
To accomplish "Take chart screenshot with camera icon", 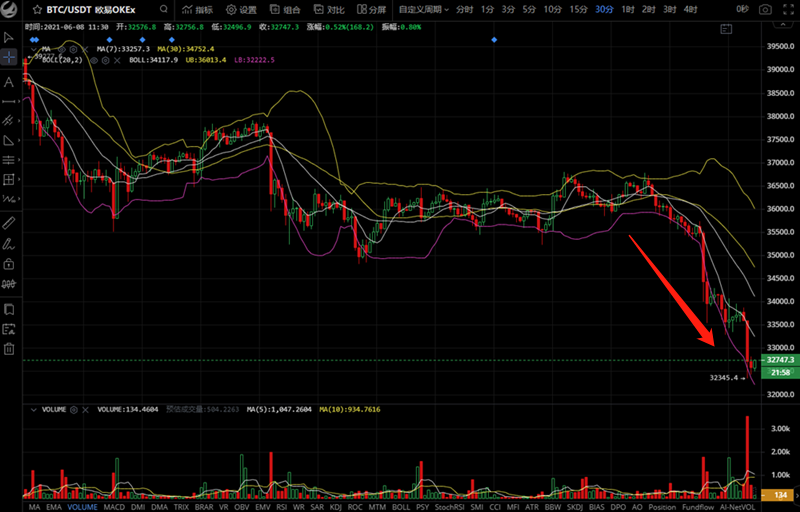I will (765, 9).
